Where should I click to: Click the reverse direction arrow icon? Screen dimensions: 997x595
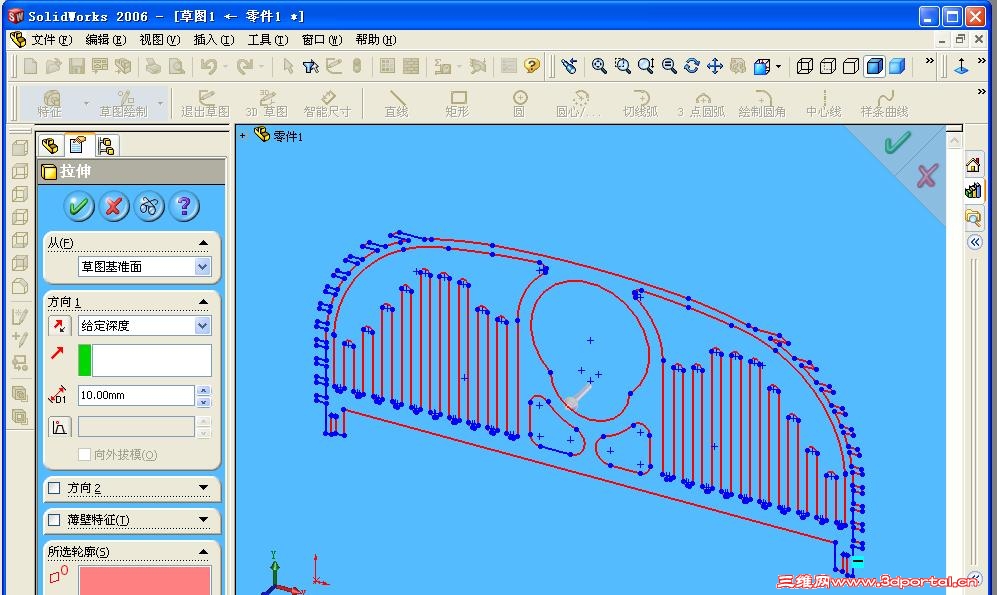[x=59, y=325]
